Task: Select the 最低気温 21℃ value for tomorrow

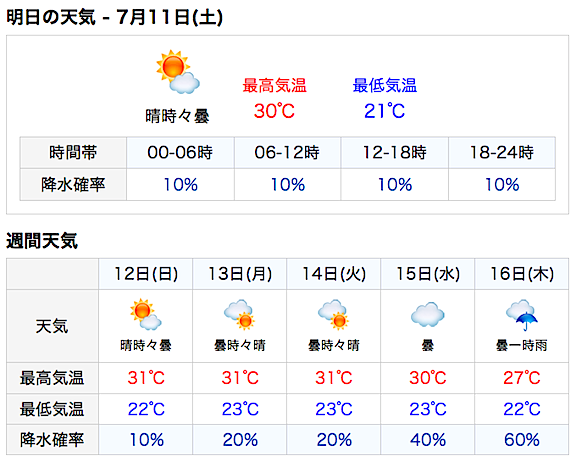Action: coord(385,111)
